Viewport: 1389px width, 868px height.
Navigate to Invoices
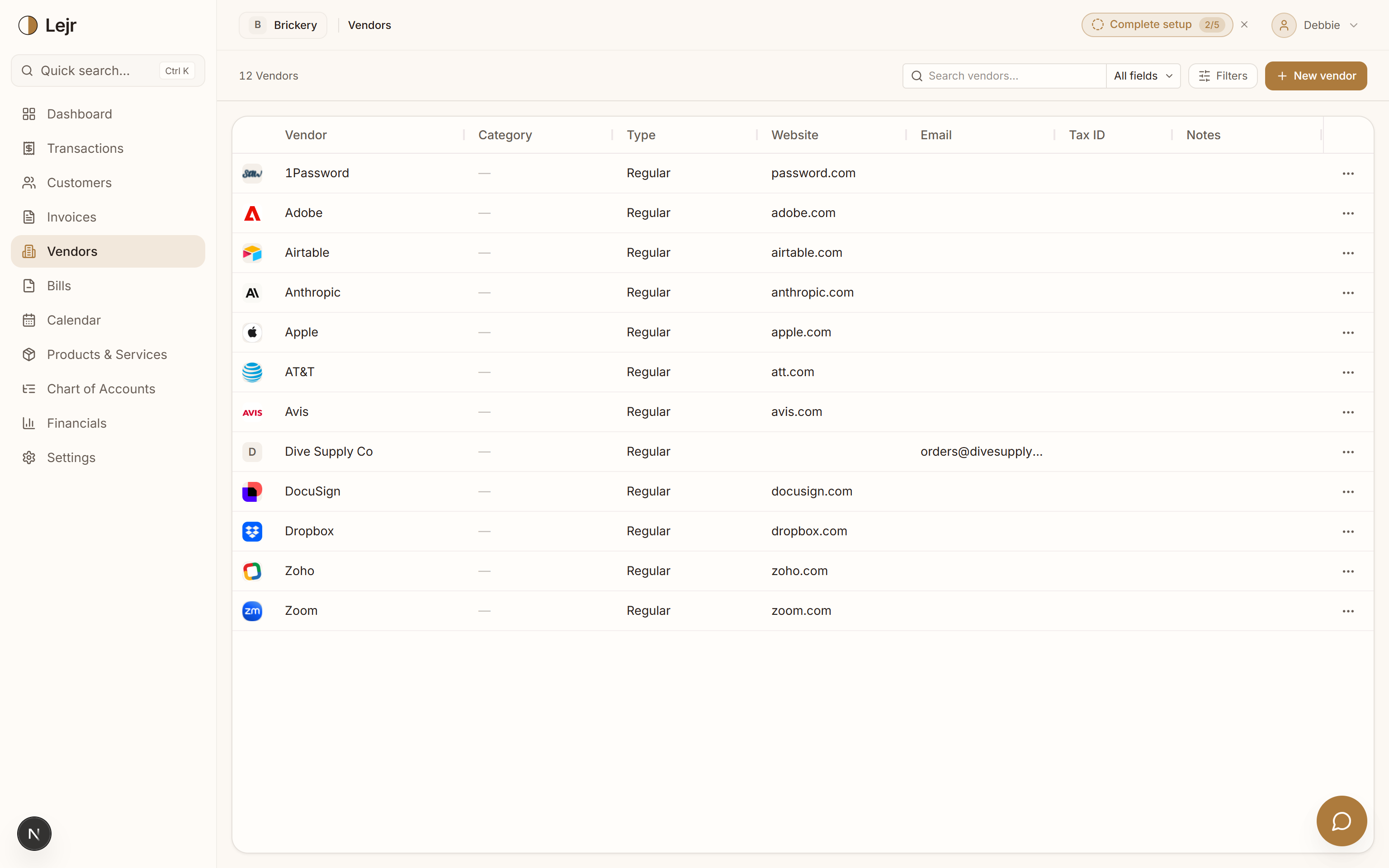[x=108, y=217]
